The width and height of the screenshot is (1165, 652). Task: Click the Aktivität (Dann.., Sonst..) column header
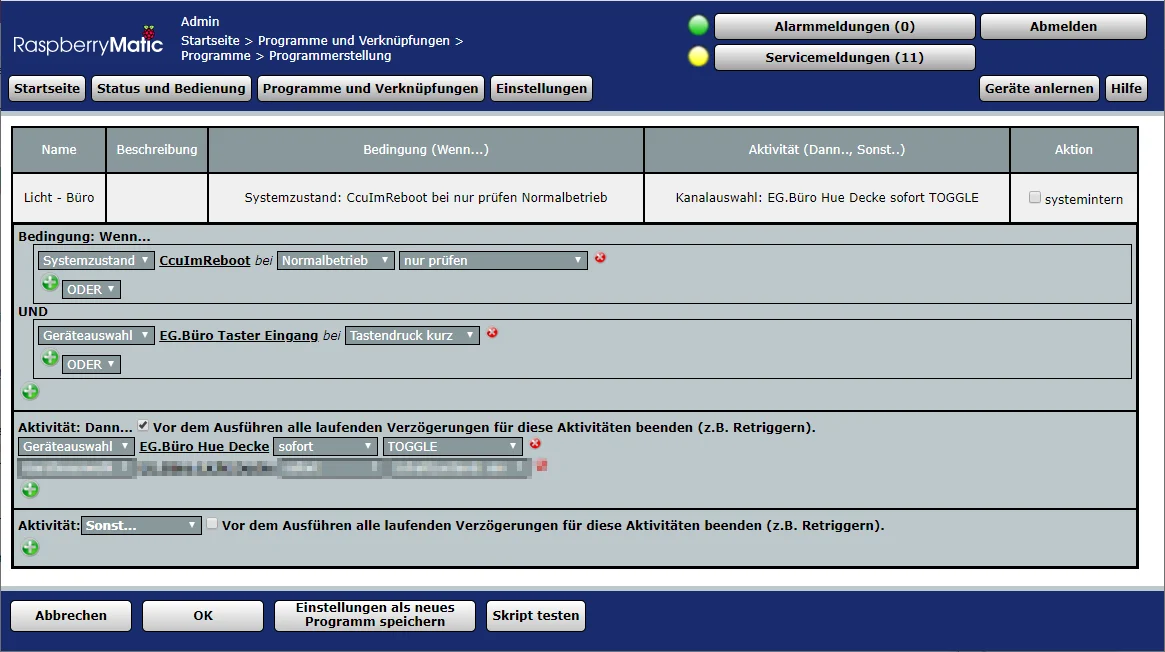click(827, 149)
